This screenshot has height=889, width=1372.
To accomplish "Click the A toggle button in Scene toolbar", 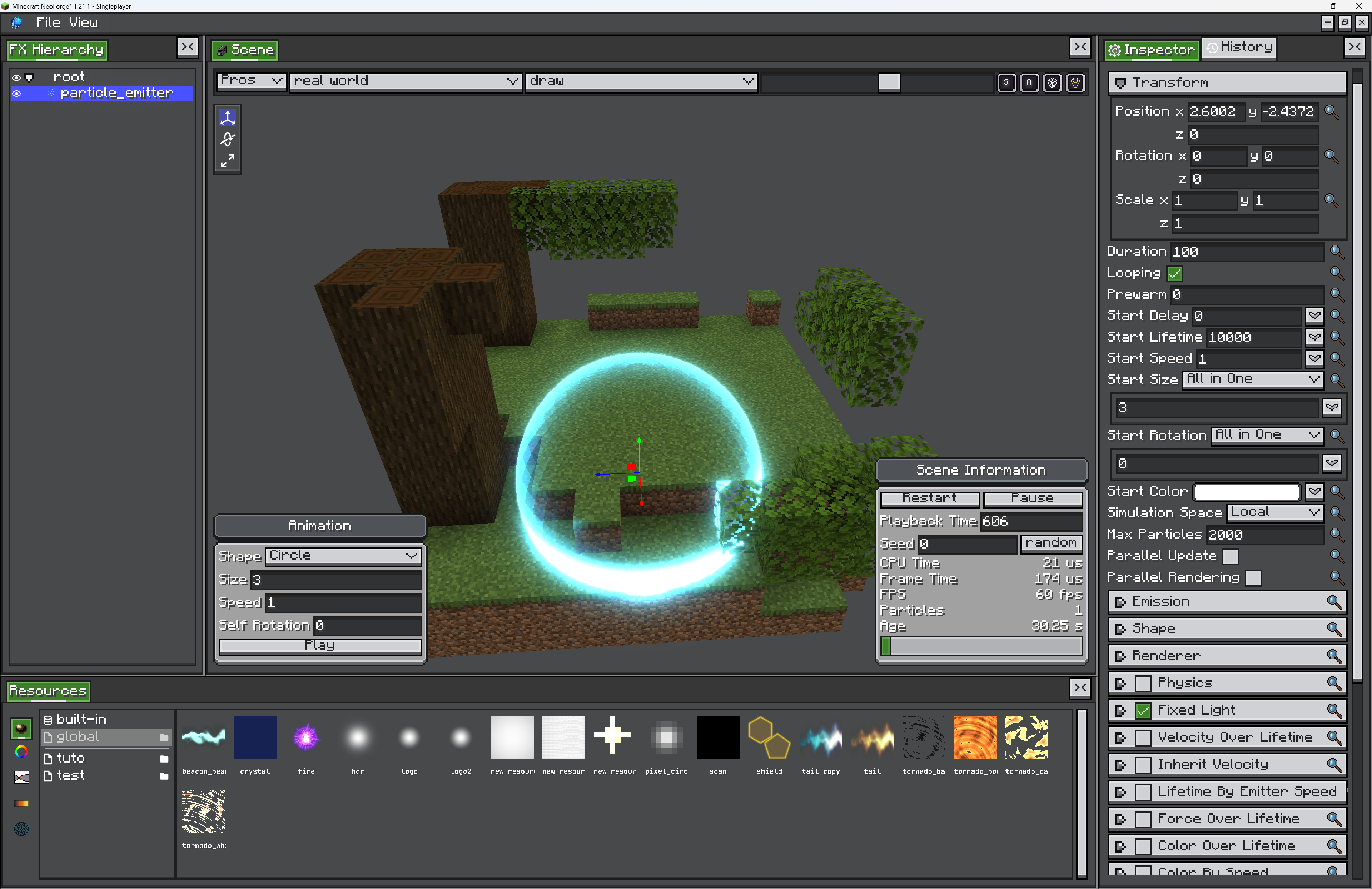I will tap(1029, 83).
